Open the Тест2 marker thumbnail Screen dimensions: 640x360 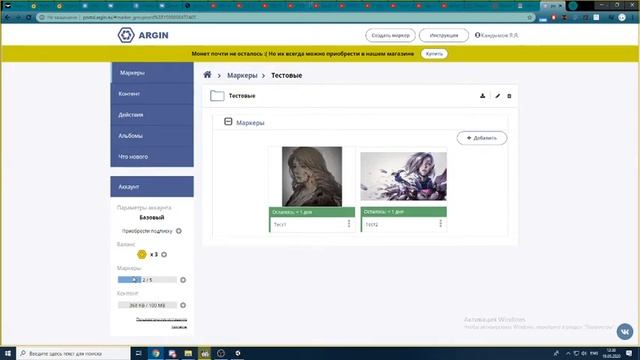pyautogui.click(x=403, y=176)
